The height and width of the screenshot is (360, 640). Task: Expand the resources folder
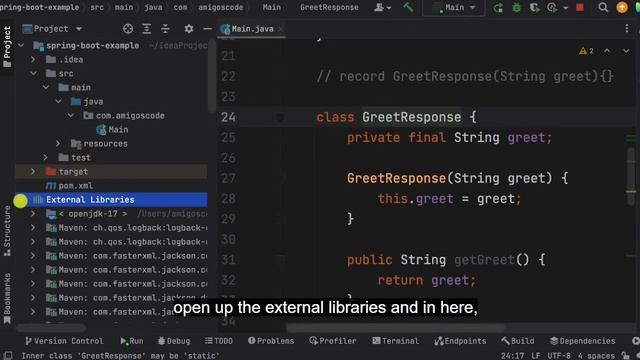[58, 144]
